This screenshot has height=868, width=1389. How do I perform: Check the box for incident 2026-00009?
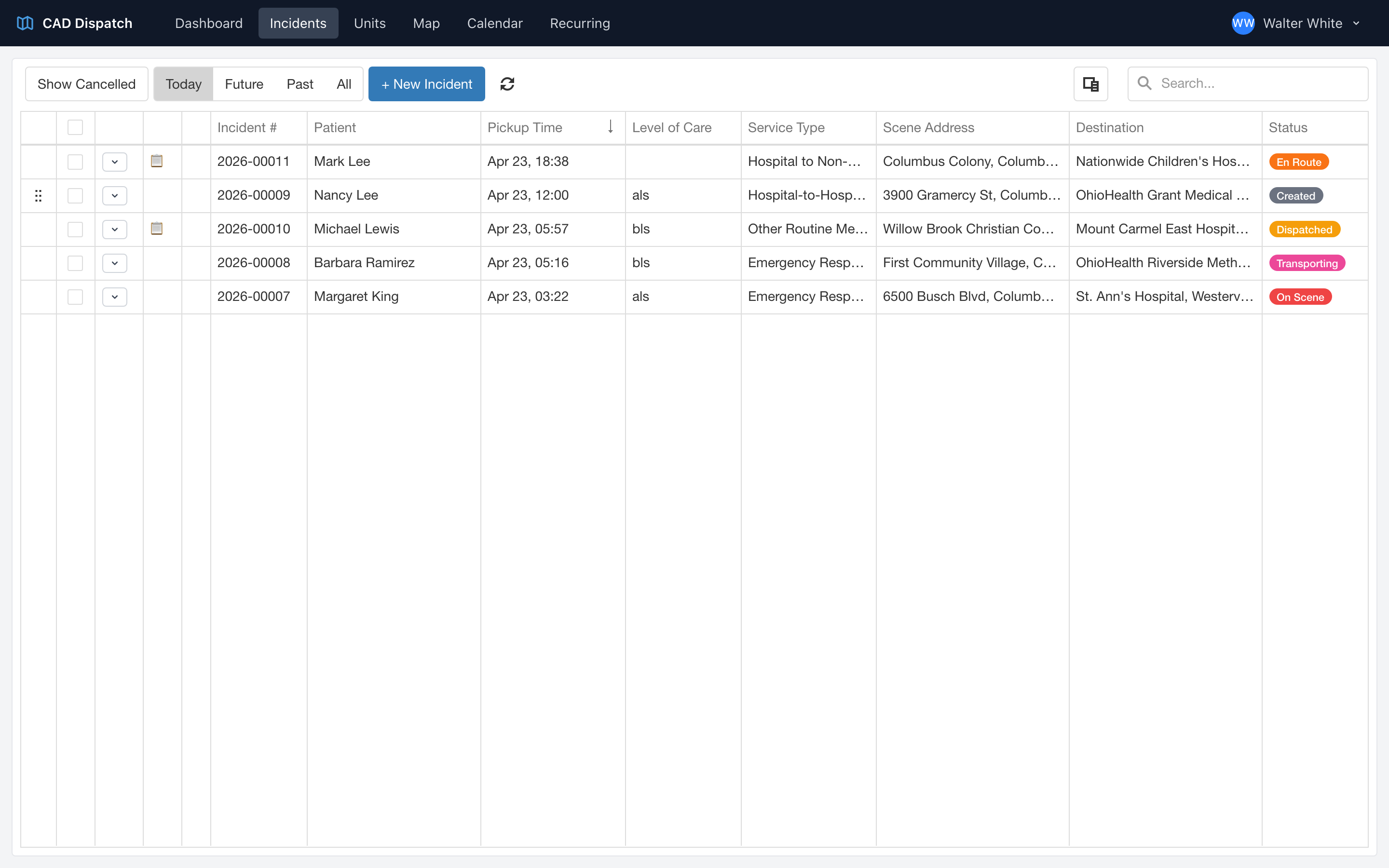click(x=75, y=196)
